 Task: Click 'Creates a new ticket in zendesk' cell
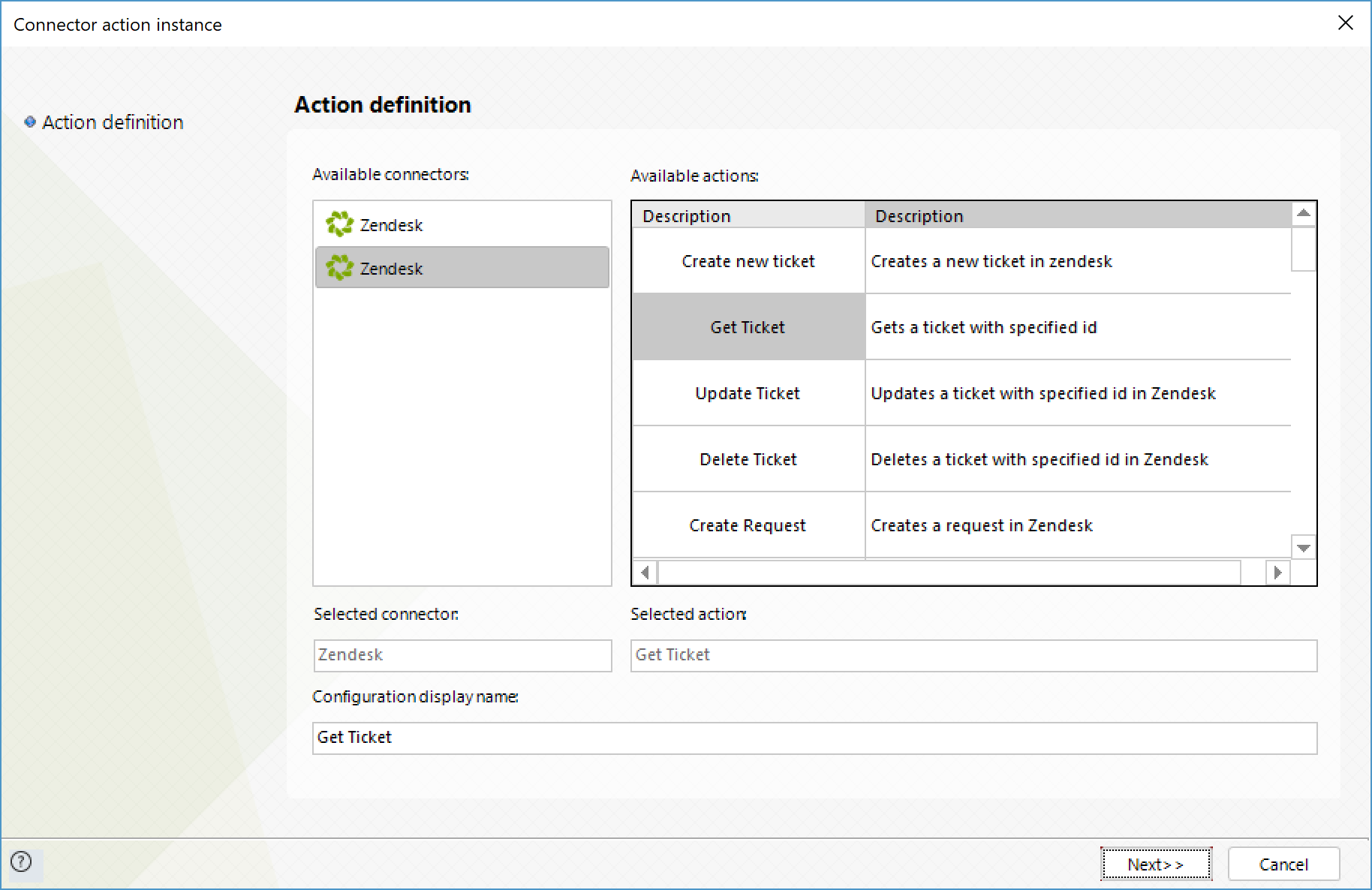point(1078,261)
